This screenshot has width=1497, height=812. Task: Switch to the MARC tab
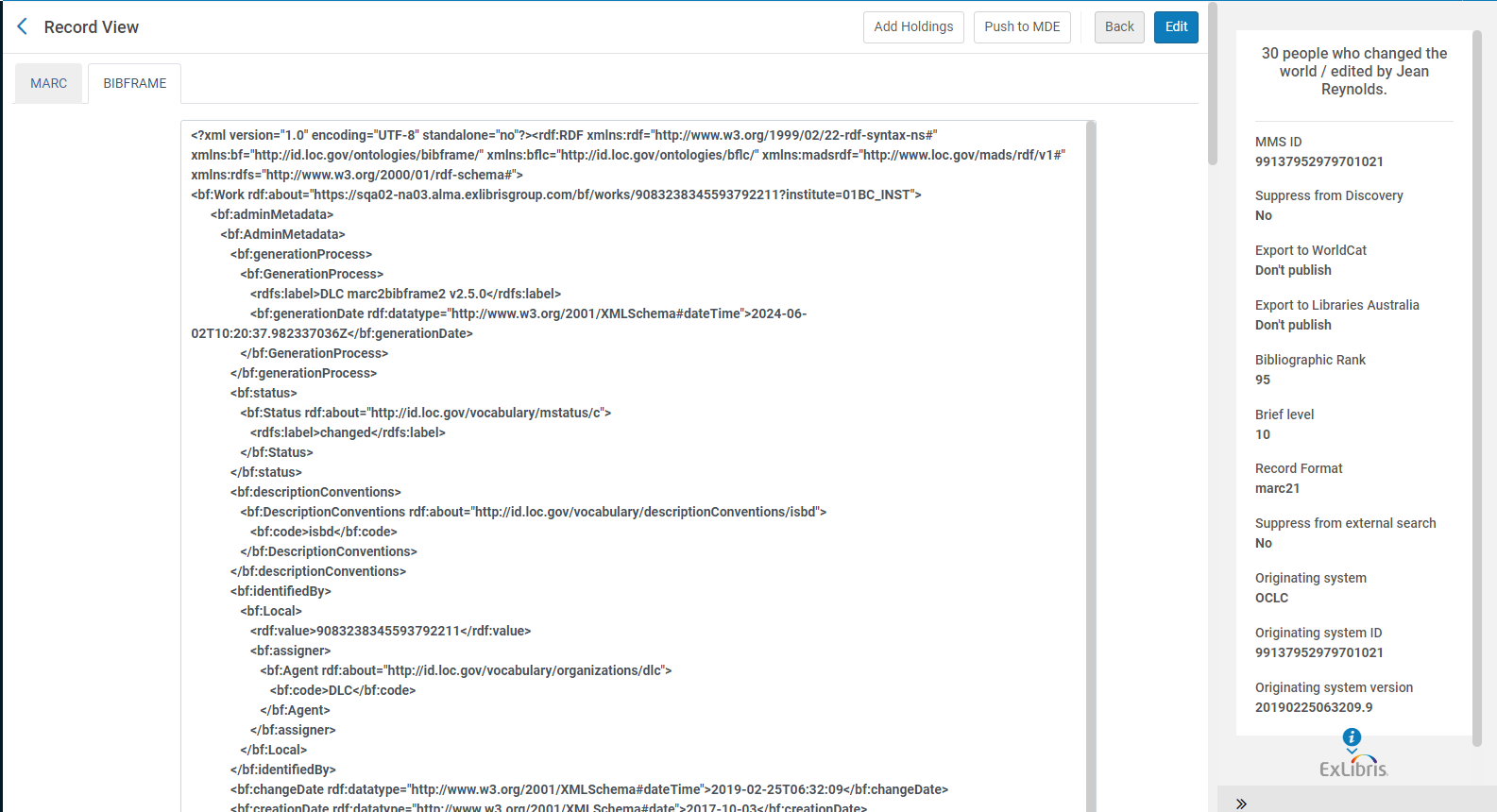coord(48,83)
